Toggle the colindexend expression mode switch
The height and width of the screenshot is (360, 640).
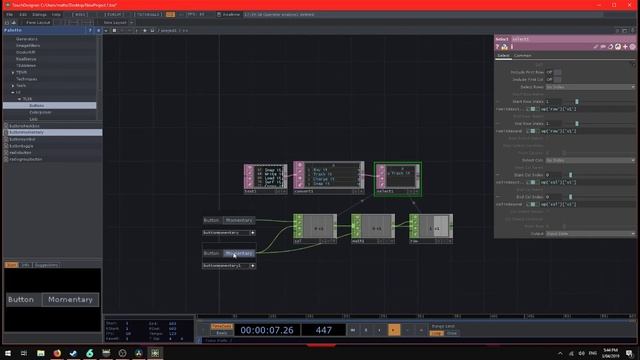click(533, 204)
